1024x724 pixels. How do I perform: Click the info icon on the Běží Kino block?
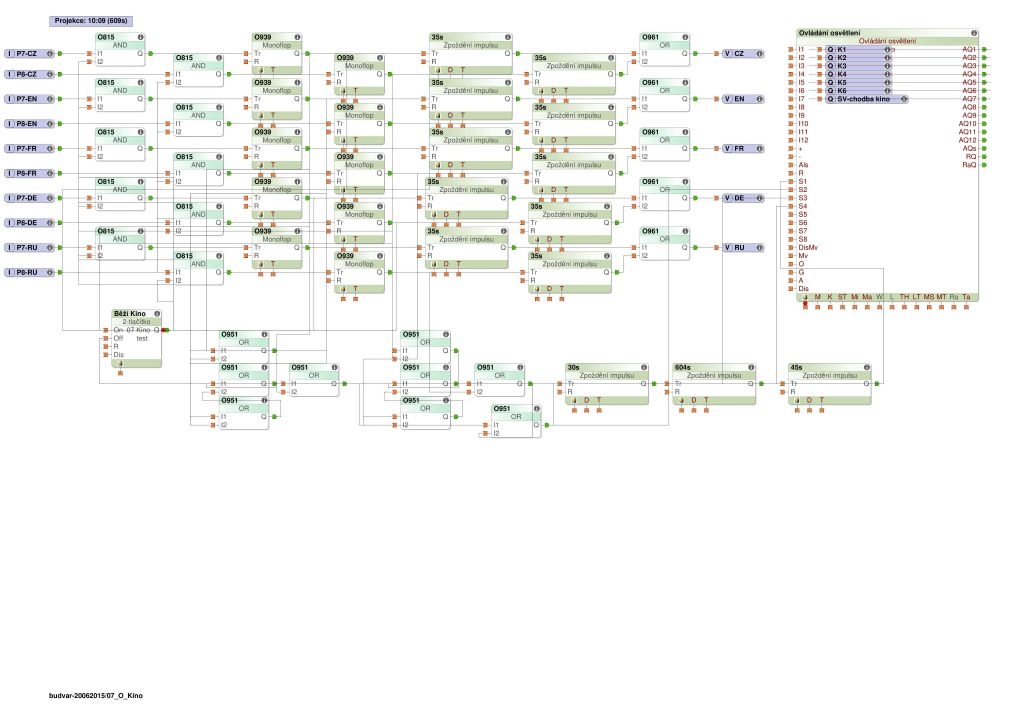[x=157, y=313]
